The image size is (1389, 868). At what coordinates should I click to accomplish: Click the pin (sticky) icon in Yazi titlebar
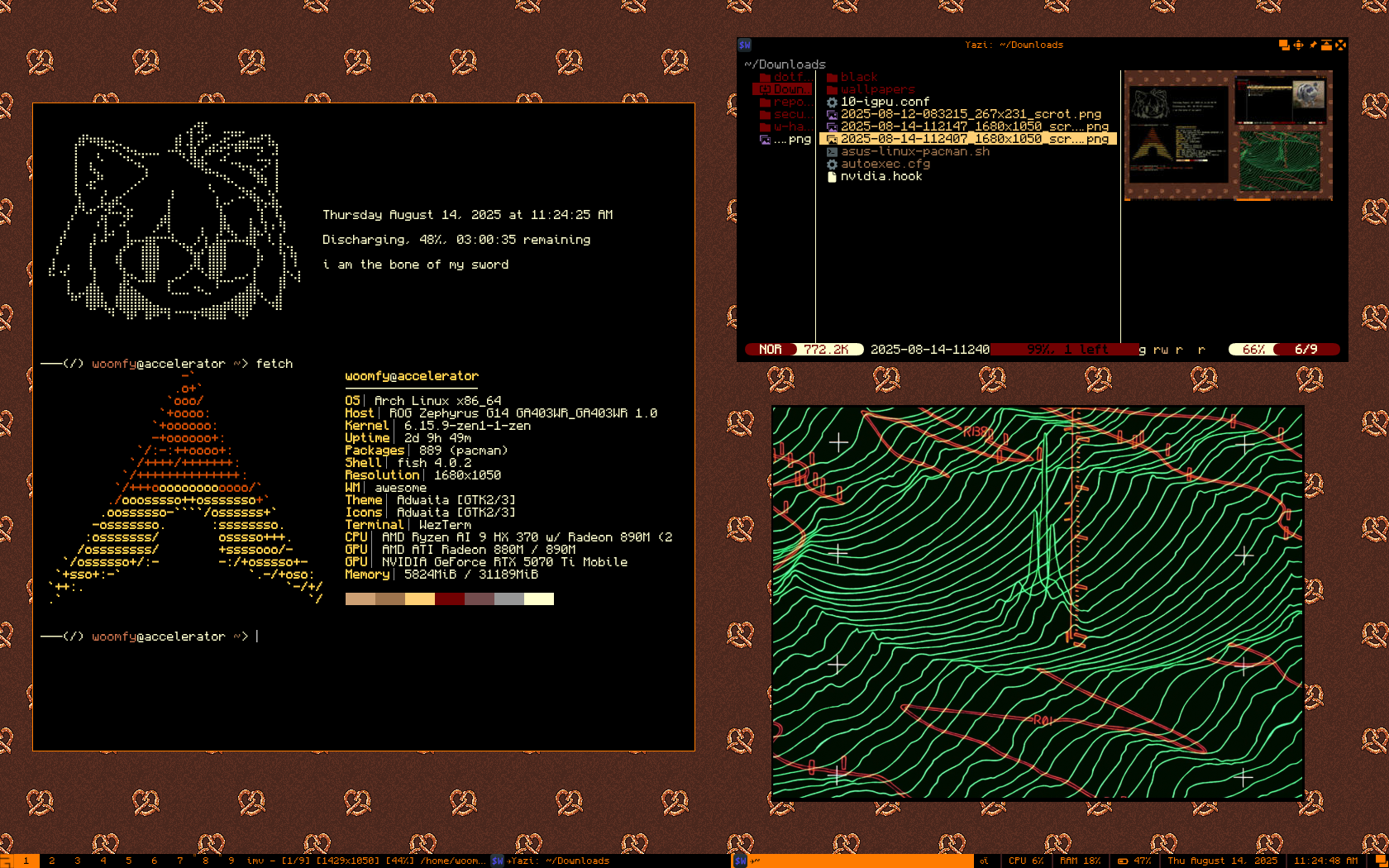tap(1312, 45)
